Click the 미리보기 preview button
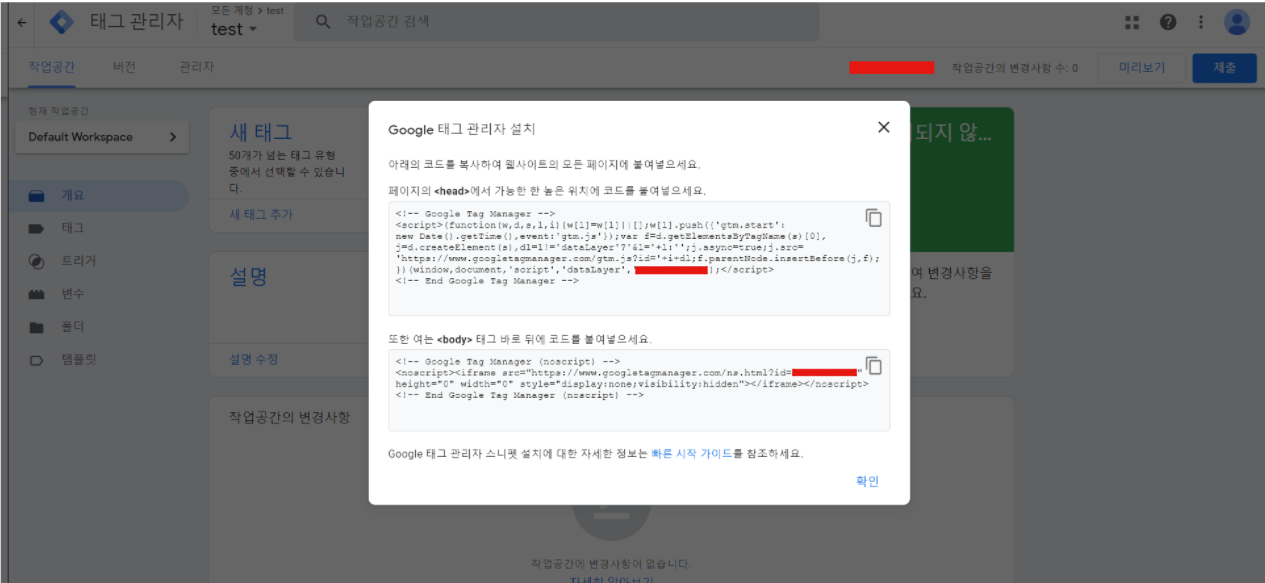Image resolution: width=1265 pixels, height=583 pixels. [1141, 68]
